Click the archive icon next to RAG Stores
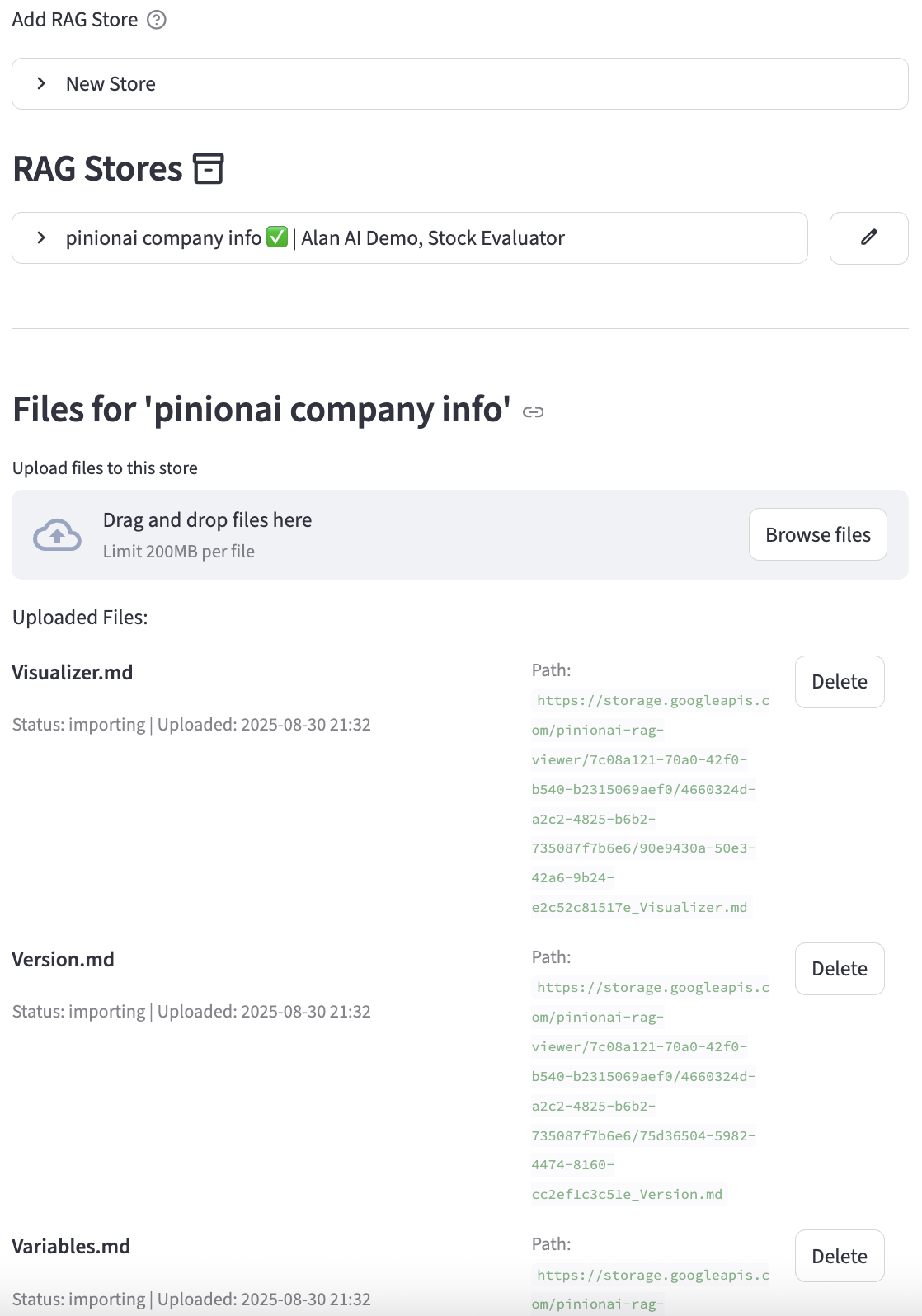This screenshot has width=922, height=1316. [x=208, y=168]
